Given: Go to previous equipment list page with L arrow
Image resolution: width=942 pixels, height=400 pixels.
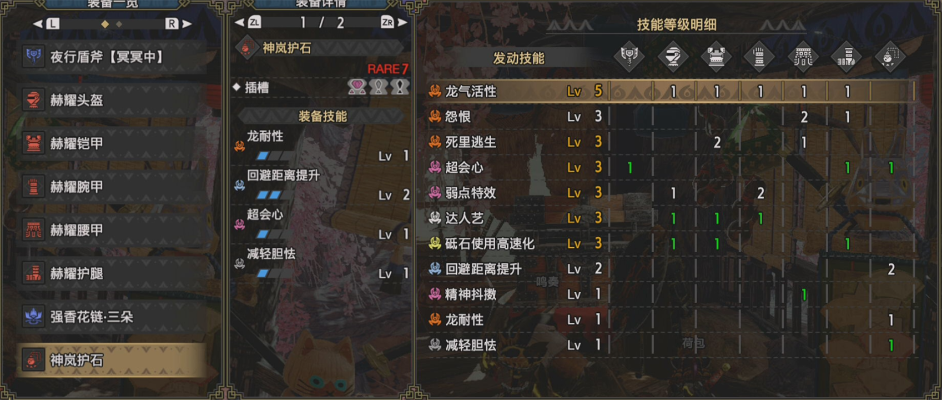Looking at the screenshot, I should click(x=47, y=23).
